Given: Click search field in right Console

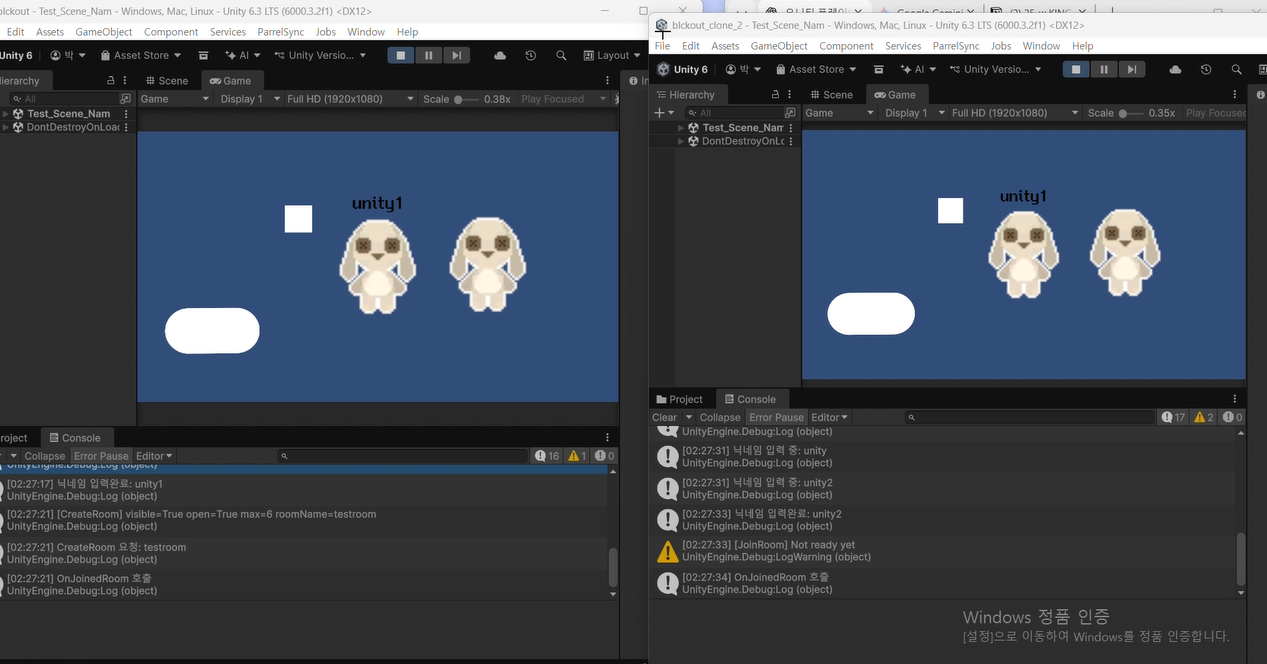Looking at the screenshot, I should 1029,418.
